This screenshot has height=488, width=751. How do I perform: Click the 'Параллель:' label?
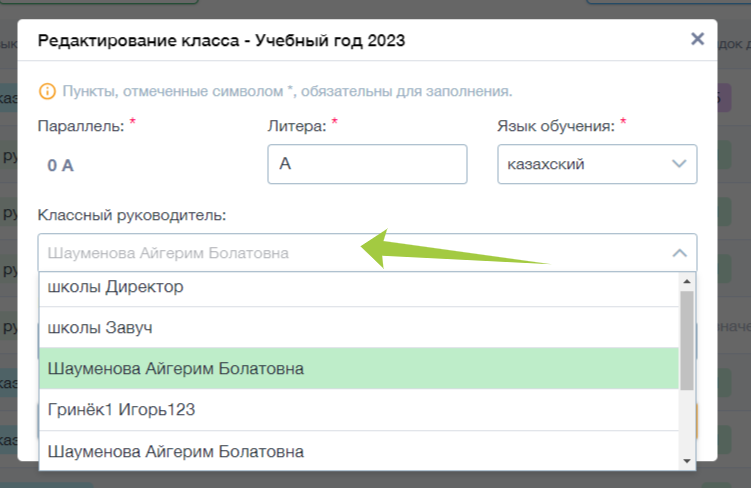[81, 126]
